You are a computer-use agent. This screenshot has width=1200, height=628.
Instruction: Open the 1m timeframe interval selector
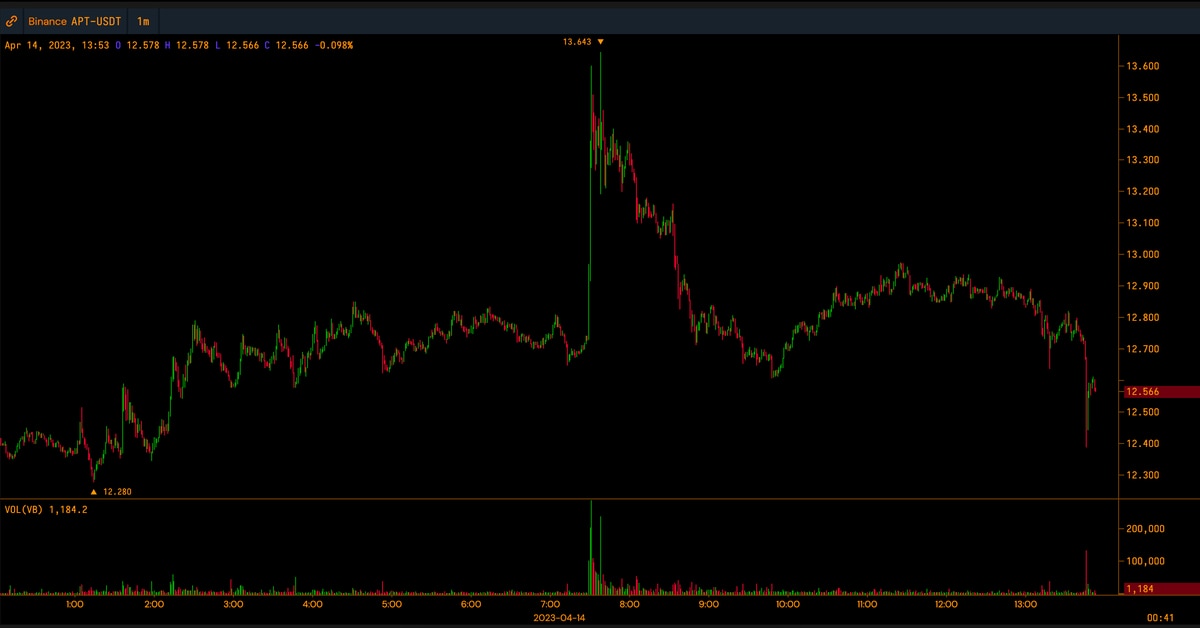tap(143, 21)
